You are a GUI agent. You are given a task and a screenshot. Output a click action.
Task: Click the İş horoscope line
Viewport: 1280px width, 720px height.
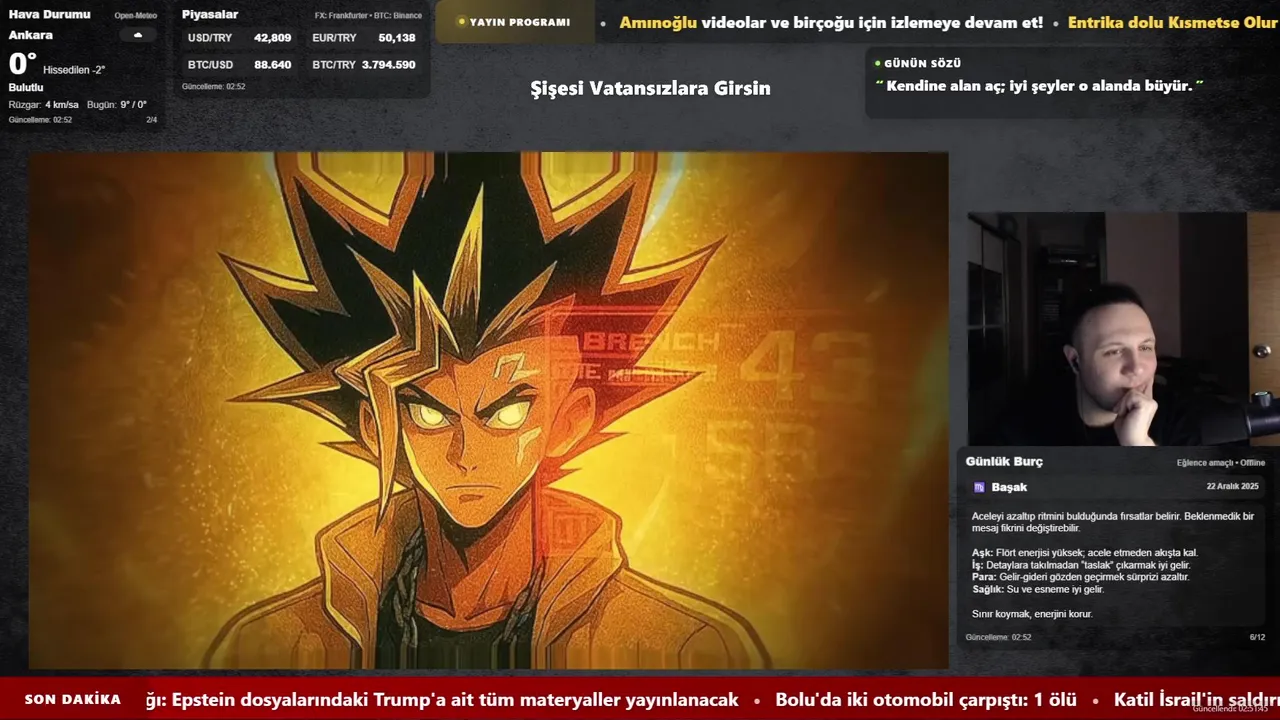click(1081, 565)
